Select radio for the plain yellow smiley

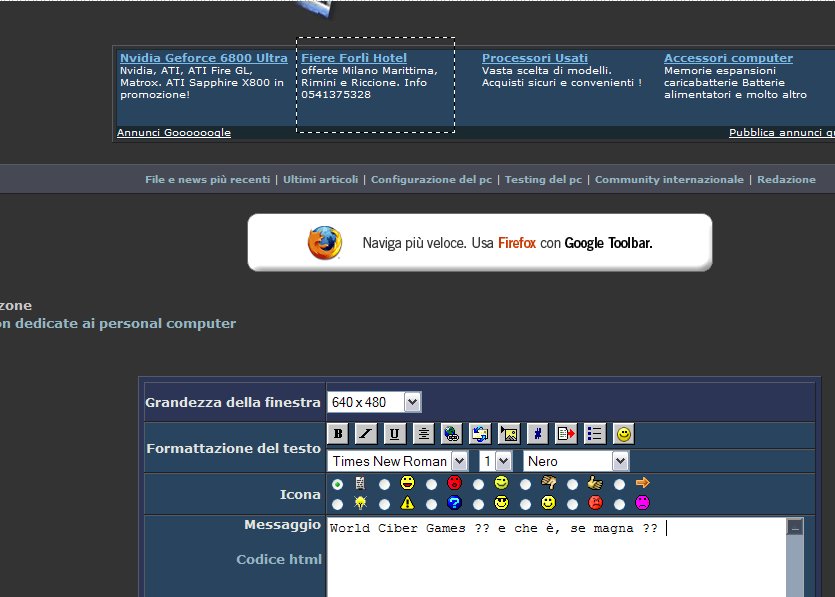(x=525, y=504)
